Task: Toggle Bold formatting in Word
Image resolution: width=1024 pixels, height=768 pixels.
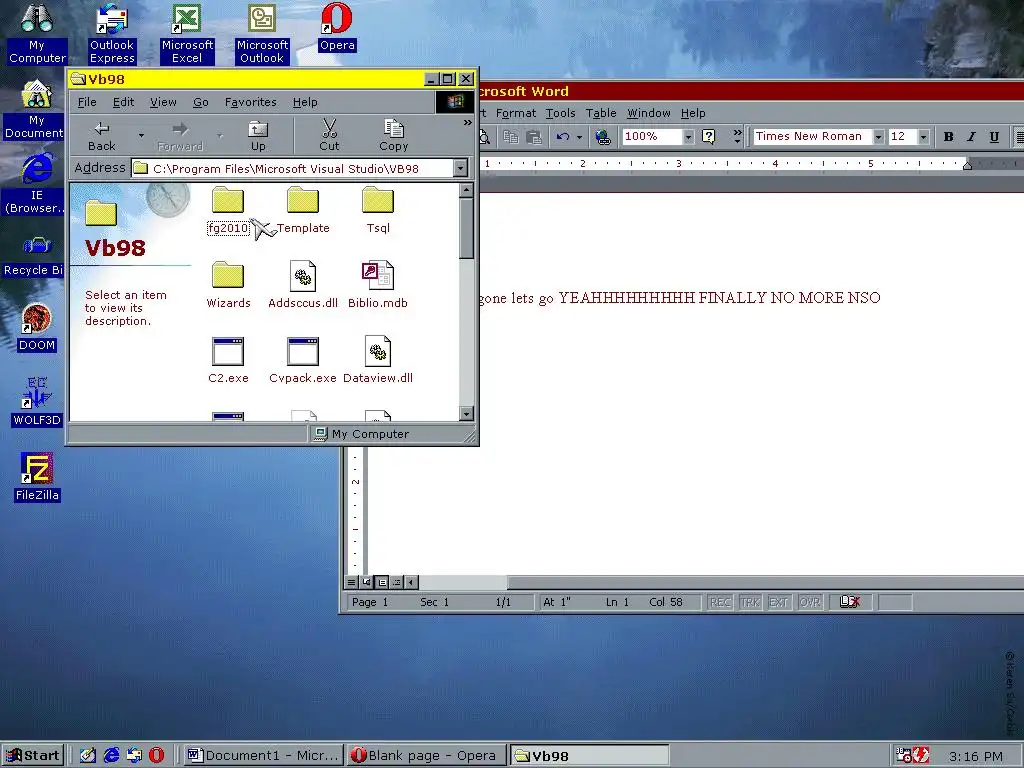Action: [948, 136]
